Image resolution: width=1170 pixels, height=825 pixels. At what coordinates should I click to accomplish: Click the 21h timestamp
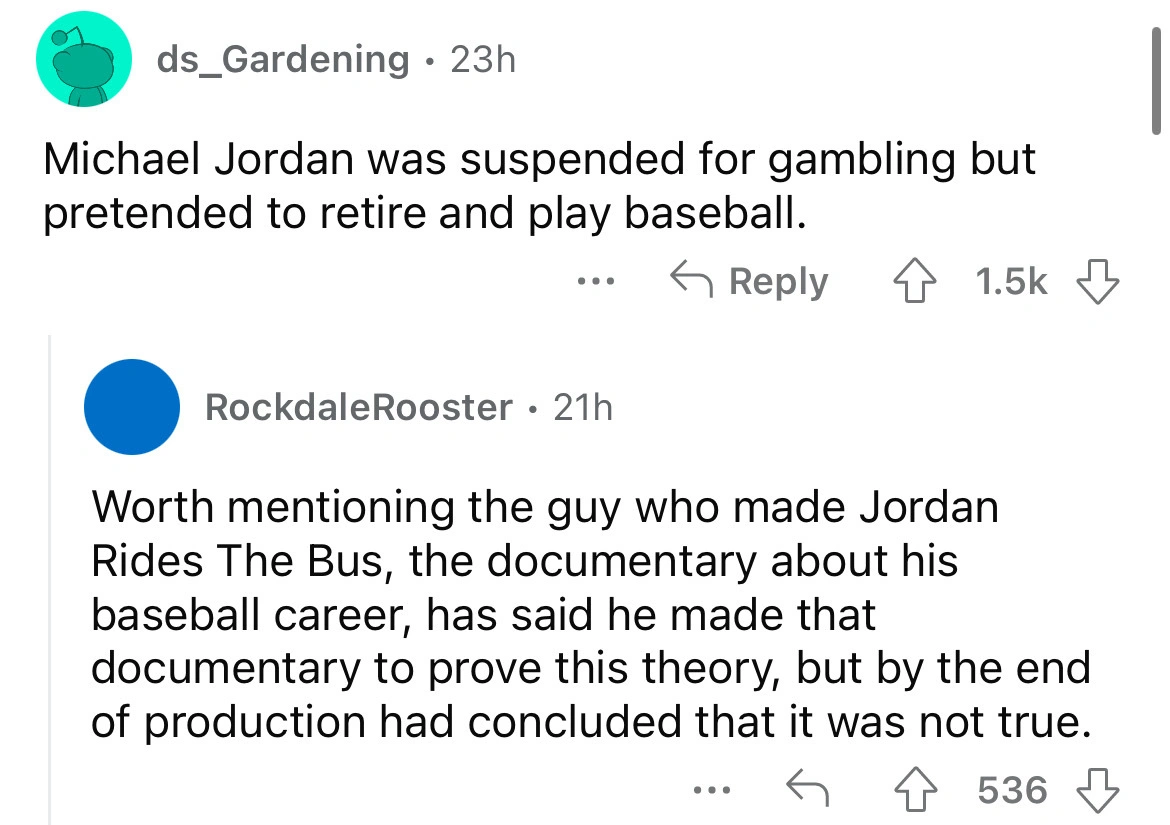tap(581, 407)
